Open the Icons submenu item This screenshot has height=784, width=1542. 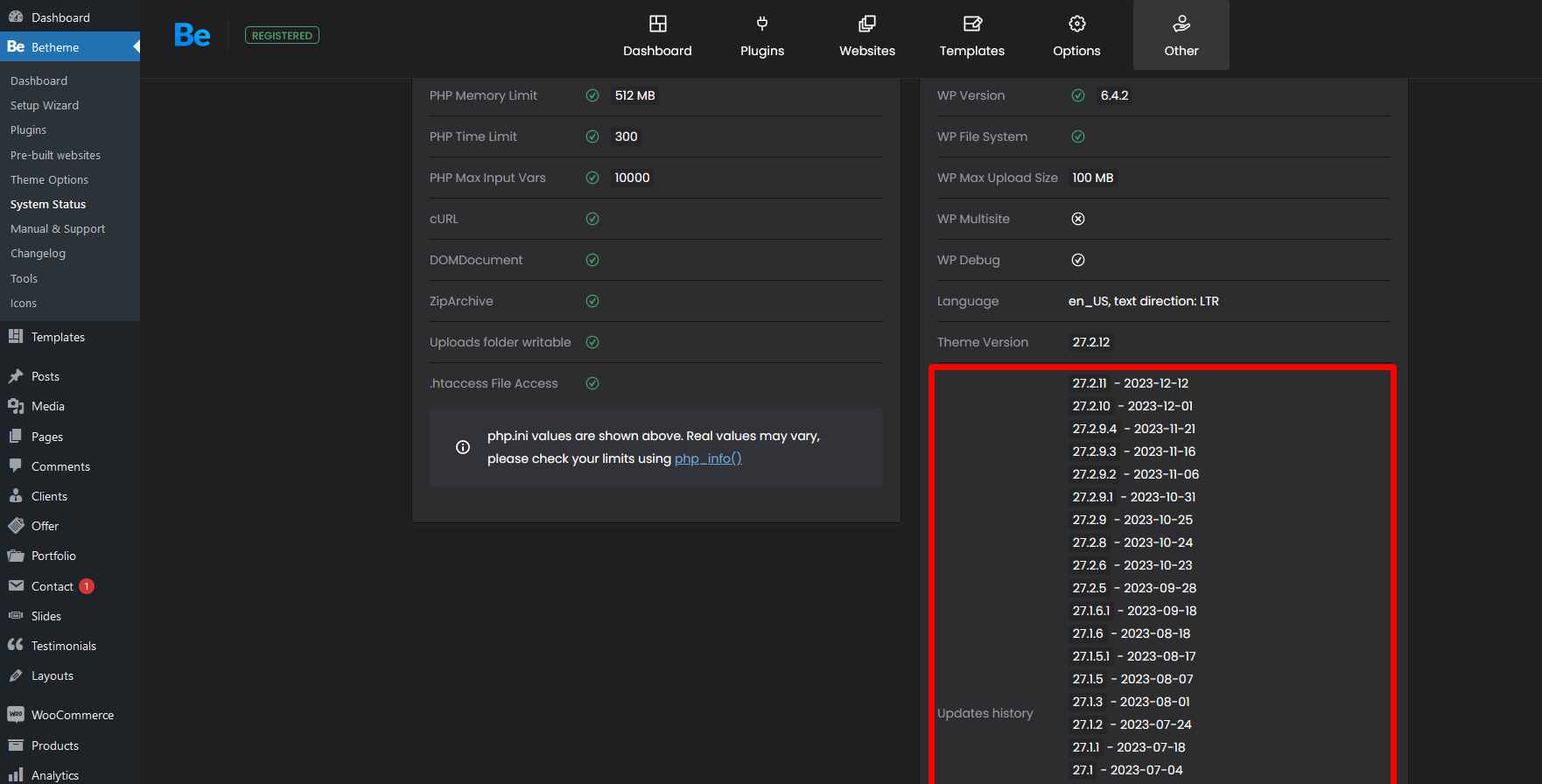[x=24, y=303]
